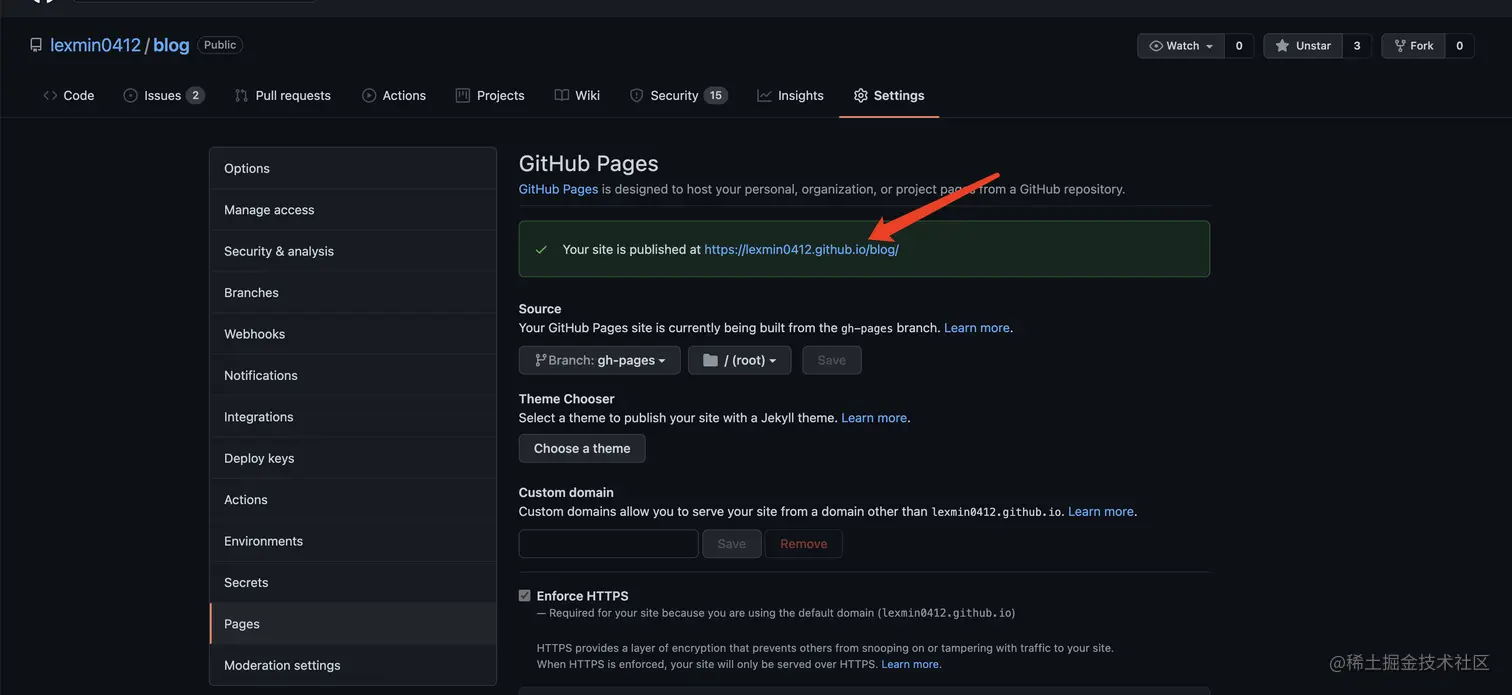Click Learn more link under Custom domain
Screen dimensions: 1512x695
pyautogui.click(x=1101, y=511)
